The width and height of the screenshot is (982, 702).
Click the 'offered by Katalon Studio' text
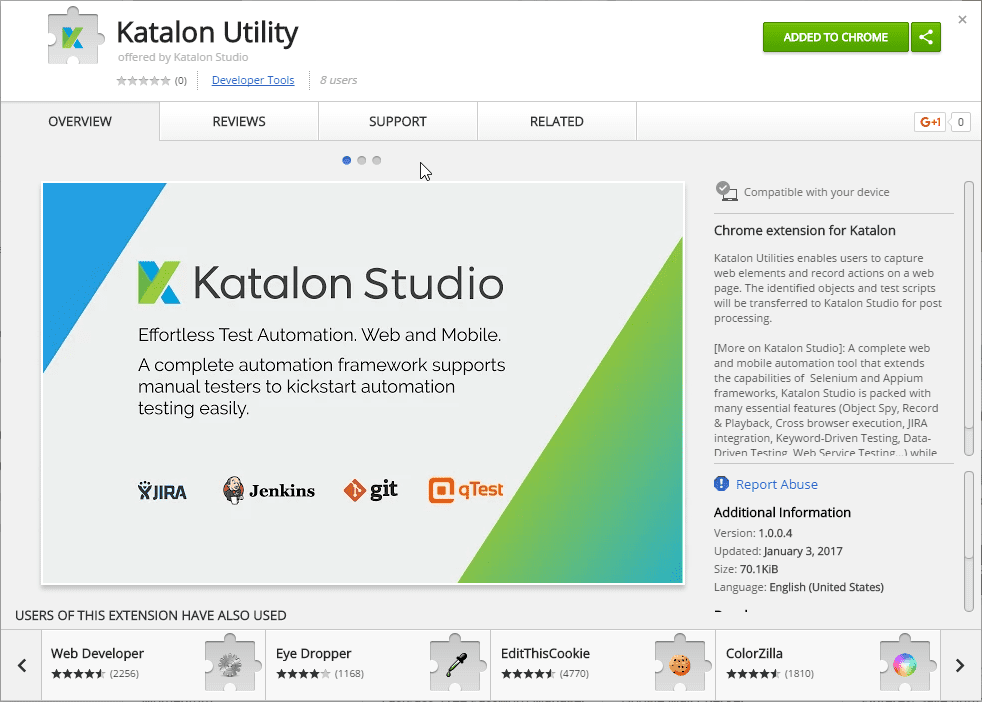tap(183, 57)
